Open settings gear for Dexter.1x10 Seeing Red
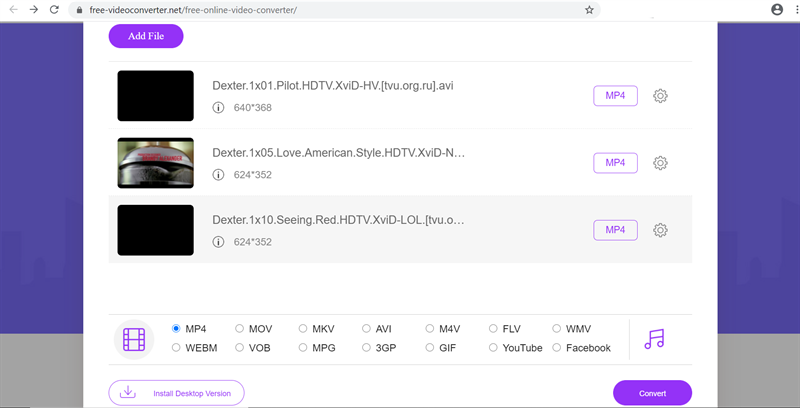Screen dimensions: 800x408 pyautogui.click(x=660, y=230)
